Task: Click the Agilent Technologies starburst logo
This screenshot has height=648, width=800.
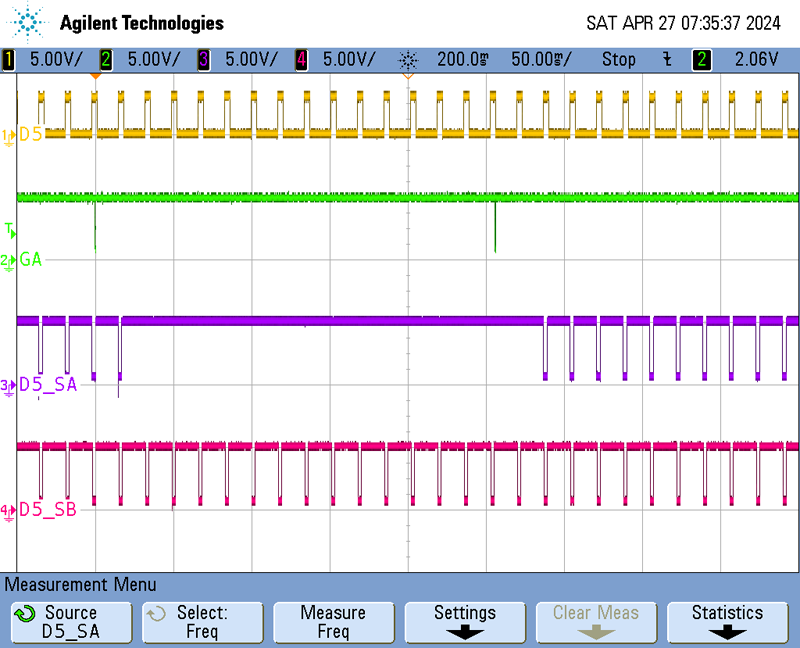Action: click(30, 21)
